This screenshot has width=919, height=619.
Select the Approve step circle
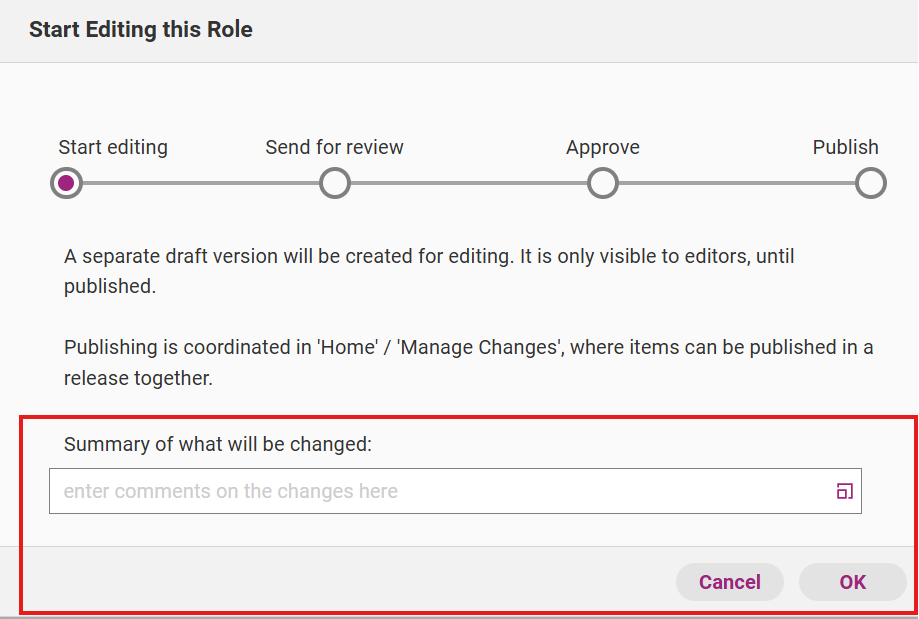click(603, 183)
